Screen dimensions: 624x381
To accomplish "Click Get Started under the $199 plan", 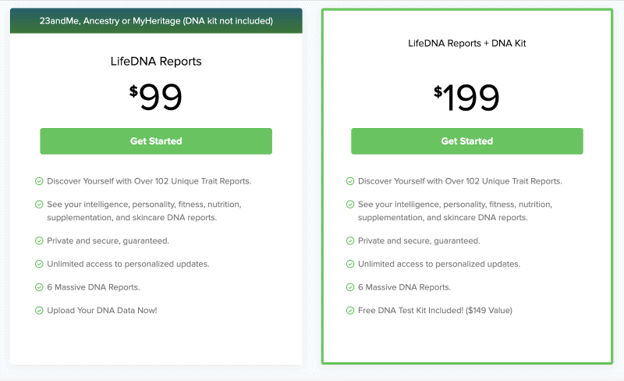I will (467, 141).
